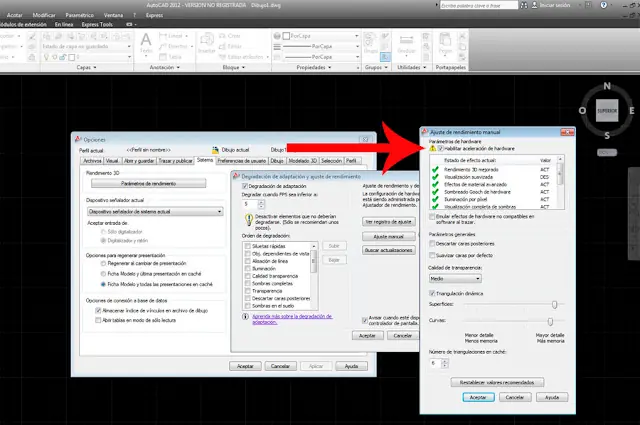Select Regenerar al cambiar de presentación radio button
Image resolution: width=640 pixels, height=425 pixels.
click(103, 263)
